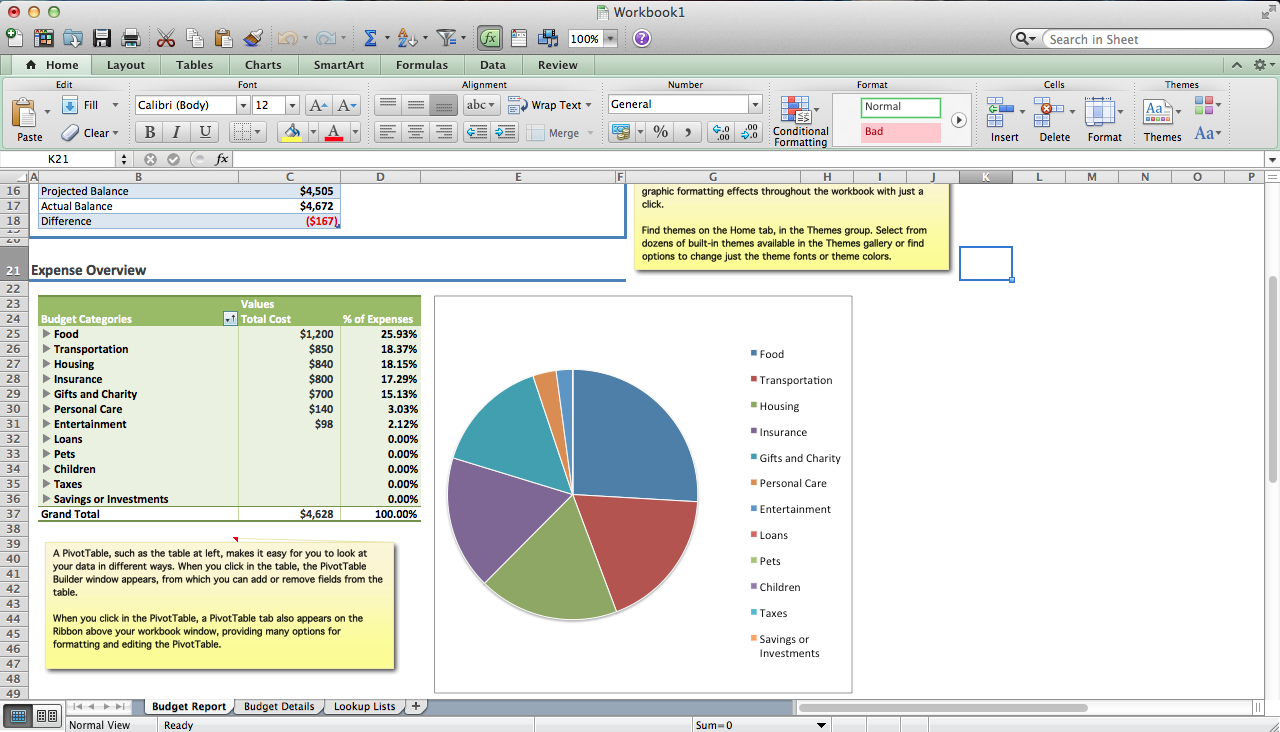Save the workbook using the floppy icon

click(x=102, y=38)
